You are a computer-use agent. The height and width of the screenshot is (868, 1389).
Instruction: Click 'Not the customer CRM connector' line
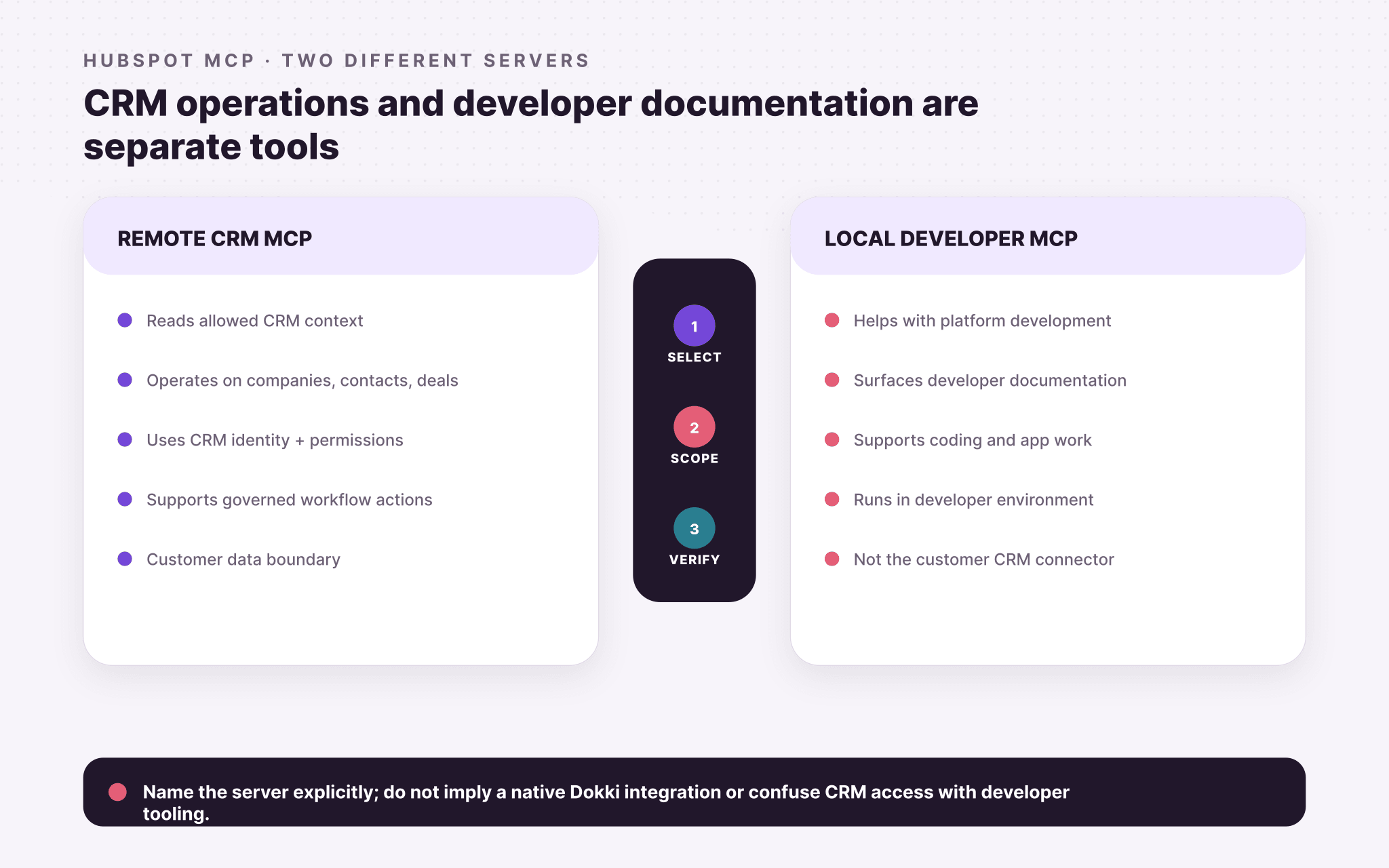click(983, 559)
